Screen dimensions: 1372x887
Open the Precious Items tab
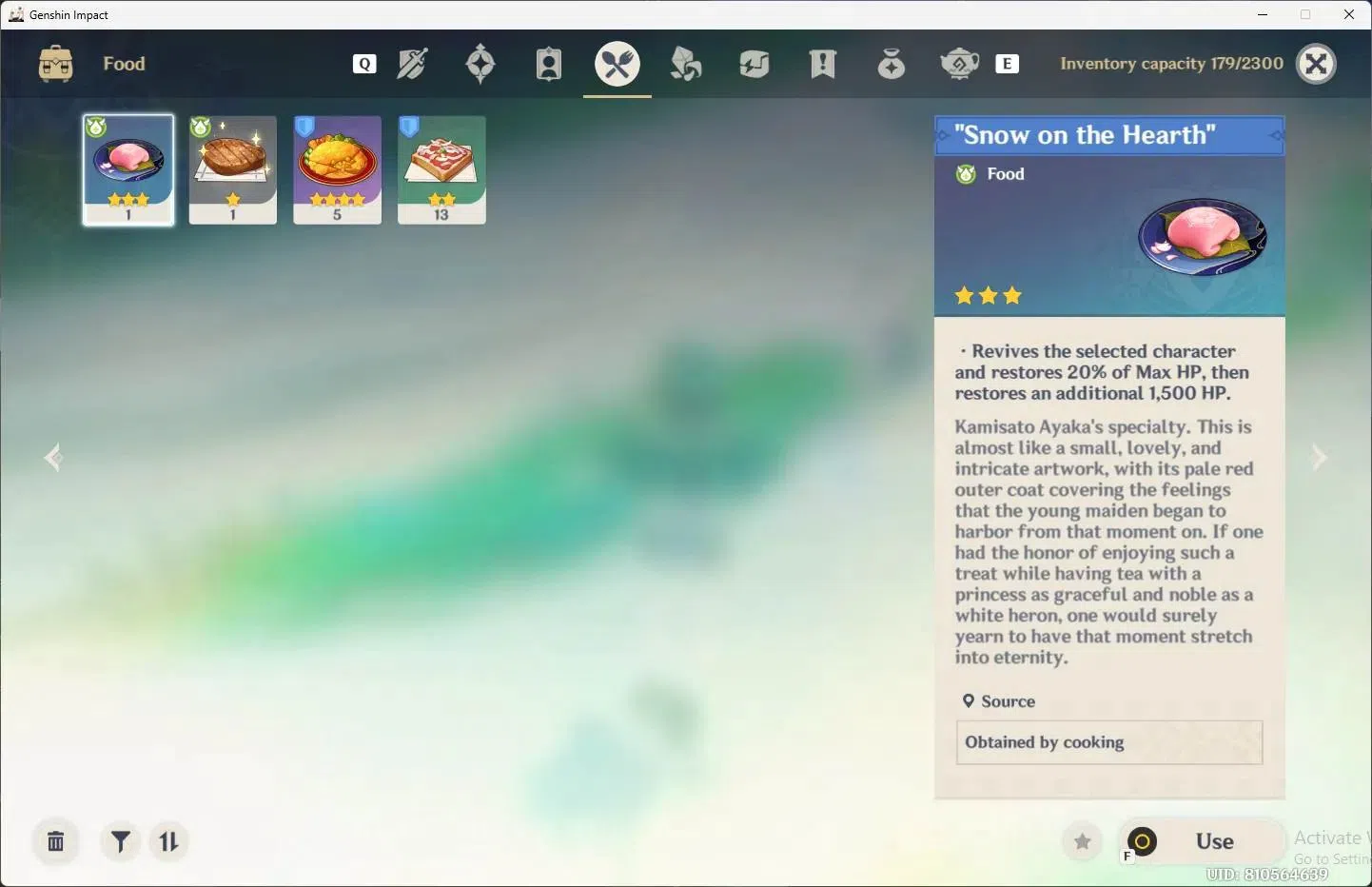[x=892, y=64]
